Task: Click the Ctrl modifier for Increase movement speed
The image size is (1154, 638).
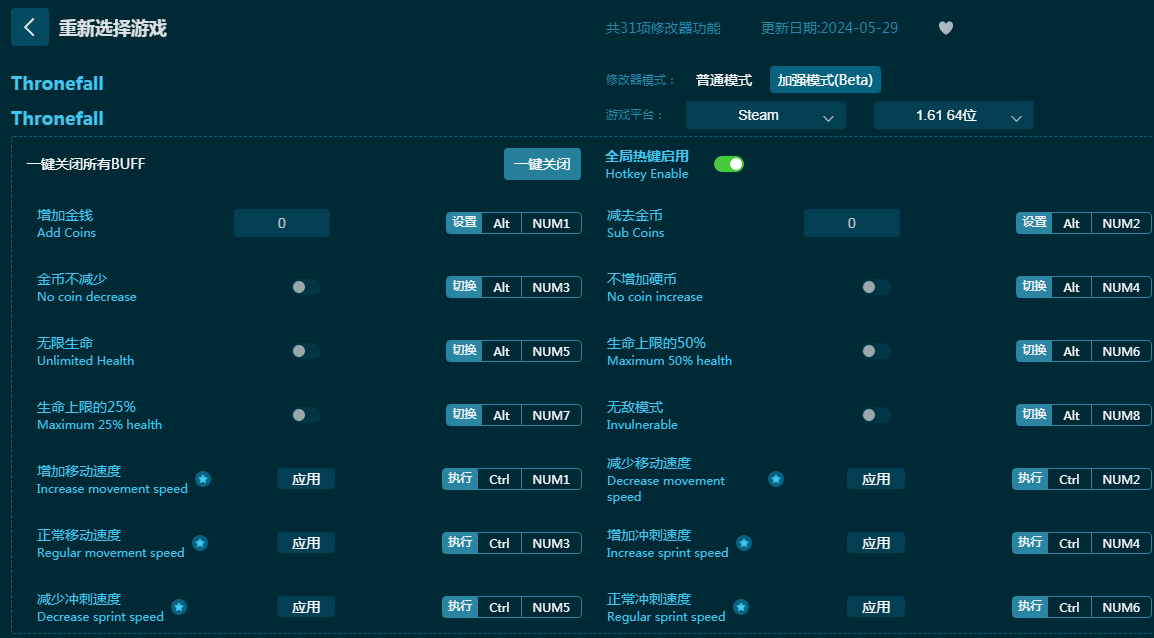Action: 499,479
